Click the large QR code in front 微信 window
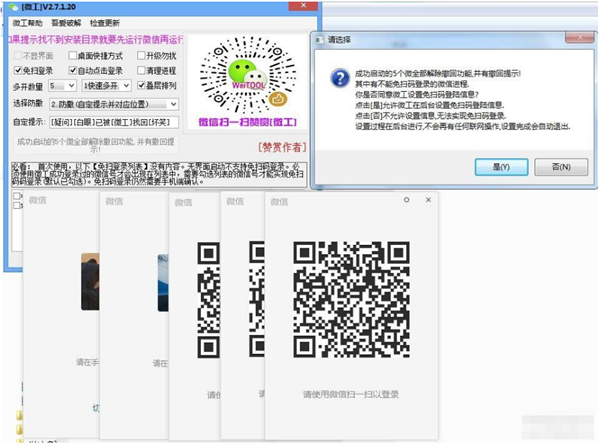 pos(351,300)
